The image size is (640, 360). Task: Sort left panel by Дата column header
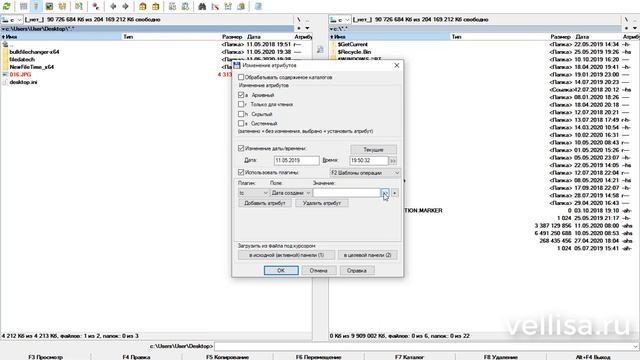254,37
